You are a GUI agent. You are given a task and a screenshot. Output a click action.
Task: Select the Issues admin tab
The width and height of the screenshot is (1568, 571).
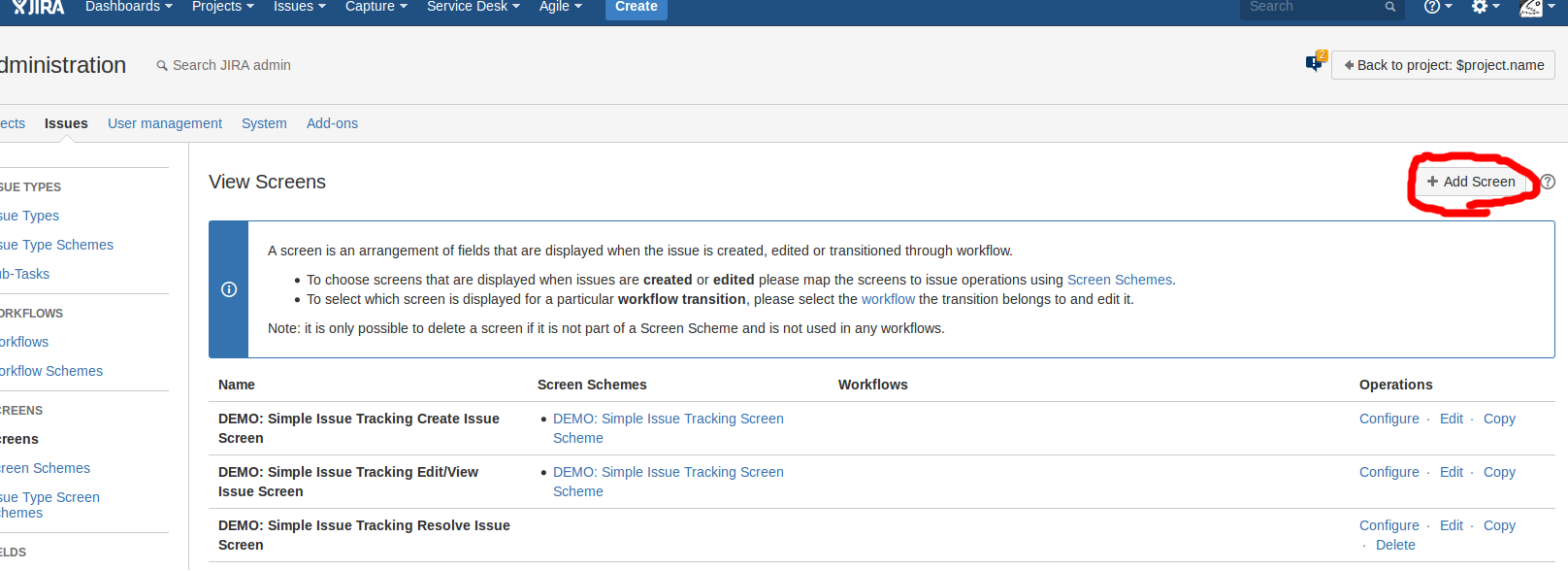tap(66, 123)
